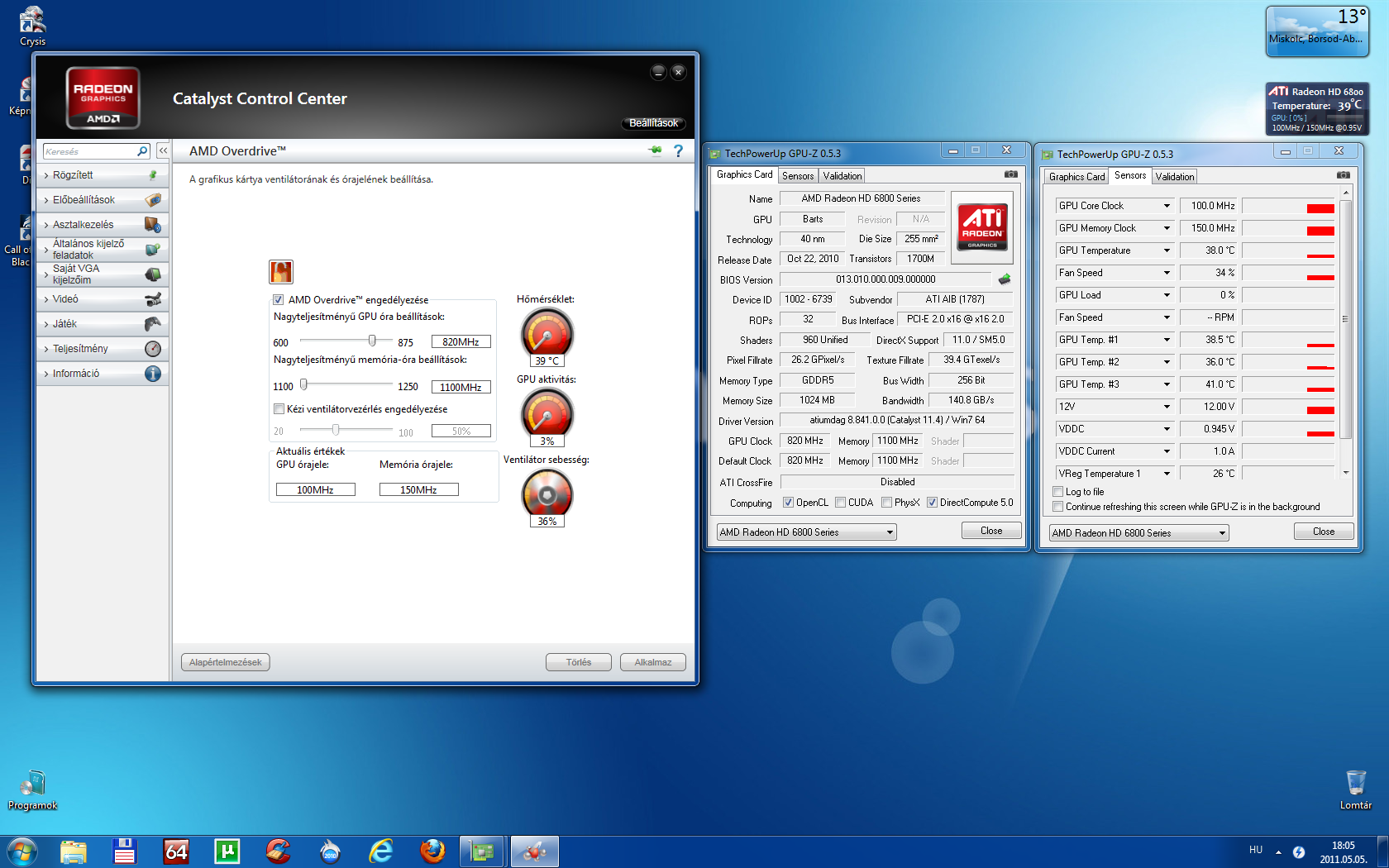The width and height of the screenshot is (1389, 868).
Task: Open Előbeállítások sidebar item
Action: coord(103,200)
